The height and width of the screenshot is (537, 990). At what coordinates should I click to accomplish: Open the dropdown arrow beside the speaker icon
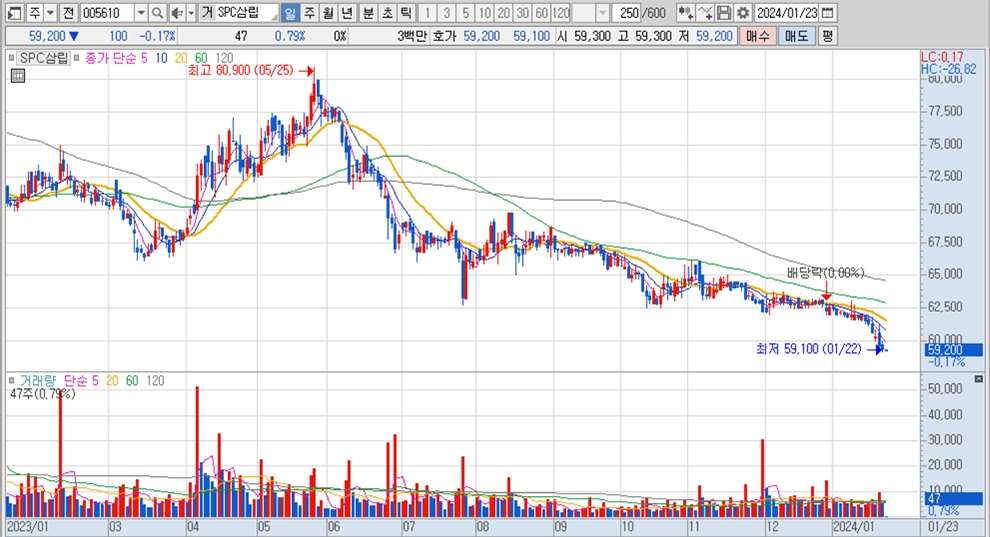(190, 13)
